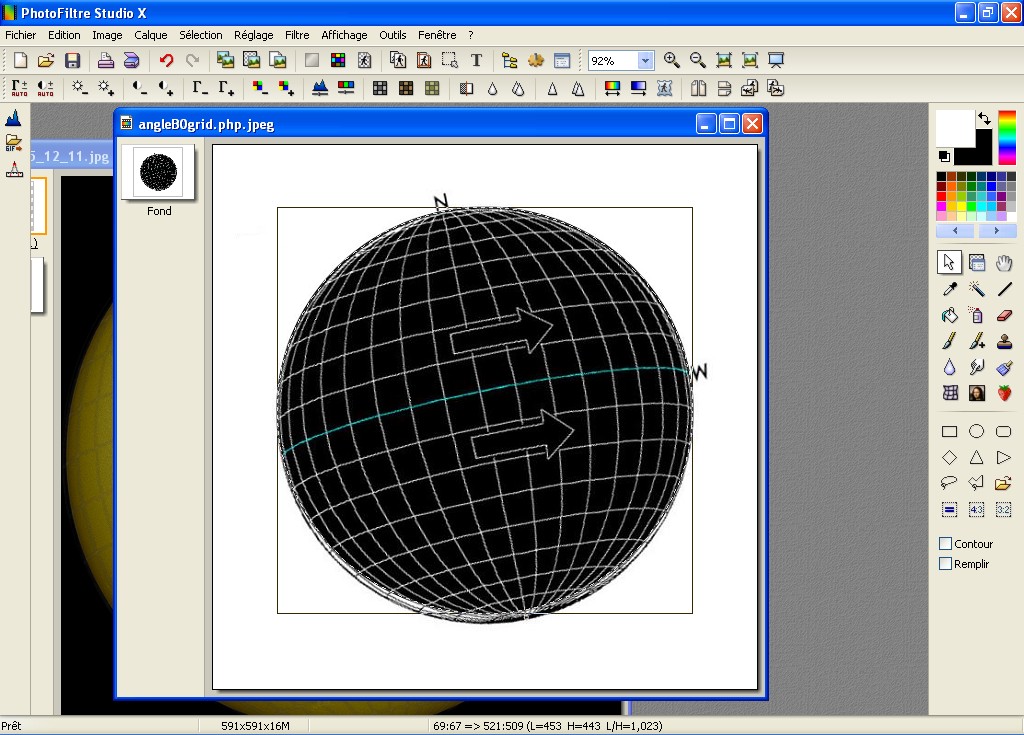1024x735 pixels.
Task: Open the Affichage menu
Action: point(344,35)
